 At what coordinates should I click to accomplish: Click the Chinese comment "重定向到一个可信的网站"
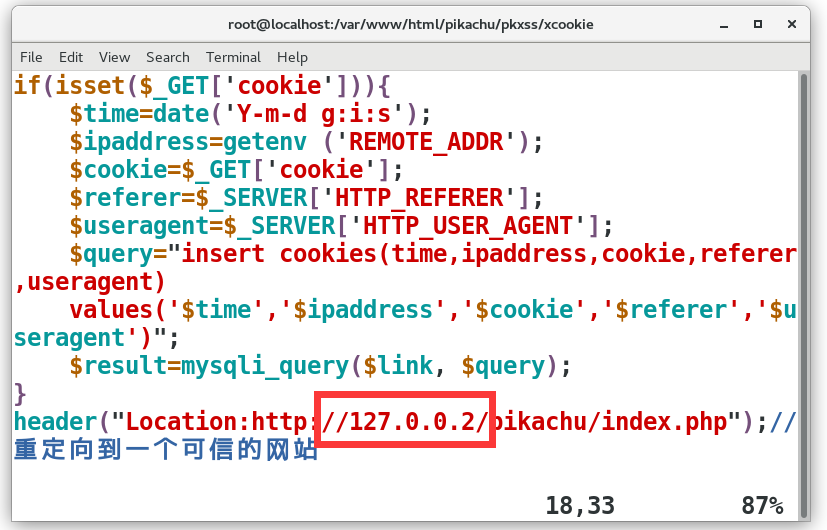[x=166, y=449]
